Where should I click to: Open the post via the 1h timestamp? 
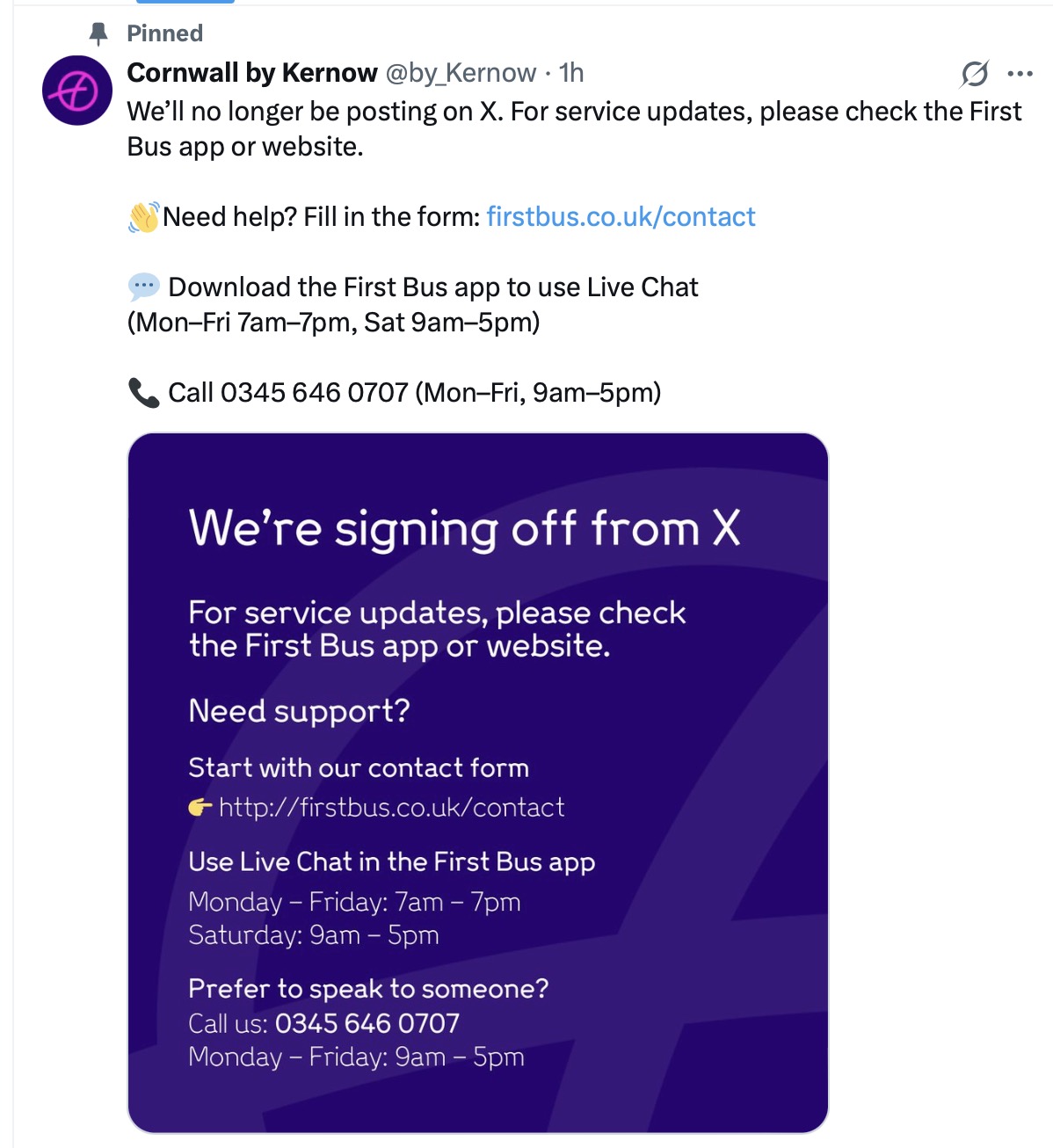[571, 73]
